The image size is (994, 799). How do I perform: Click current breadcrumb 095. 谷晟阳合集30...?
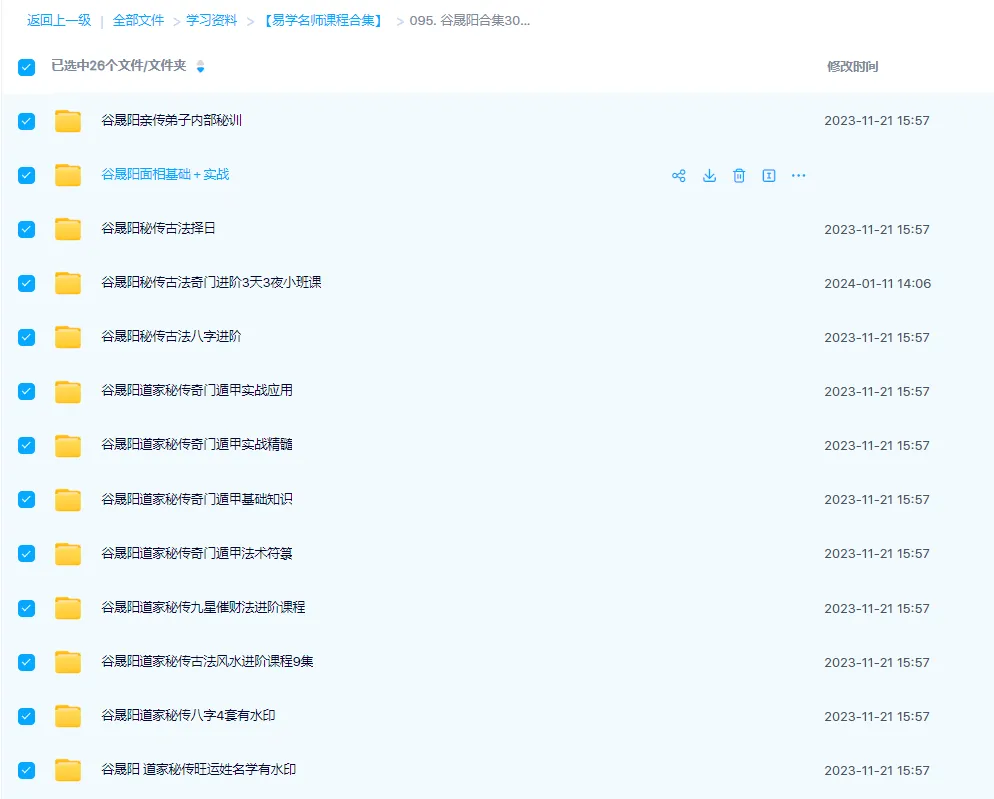click(470, 20)
